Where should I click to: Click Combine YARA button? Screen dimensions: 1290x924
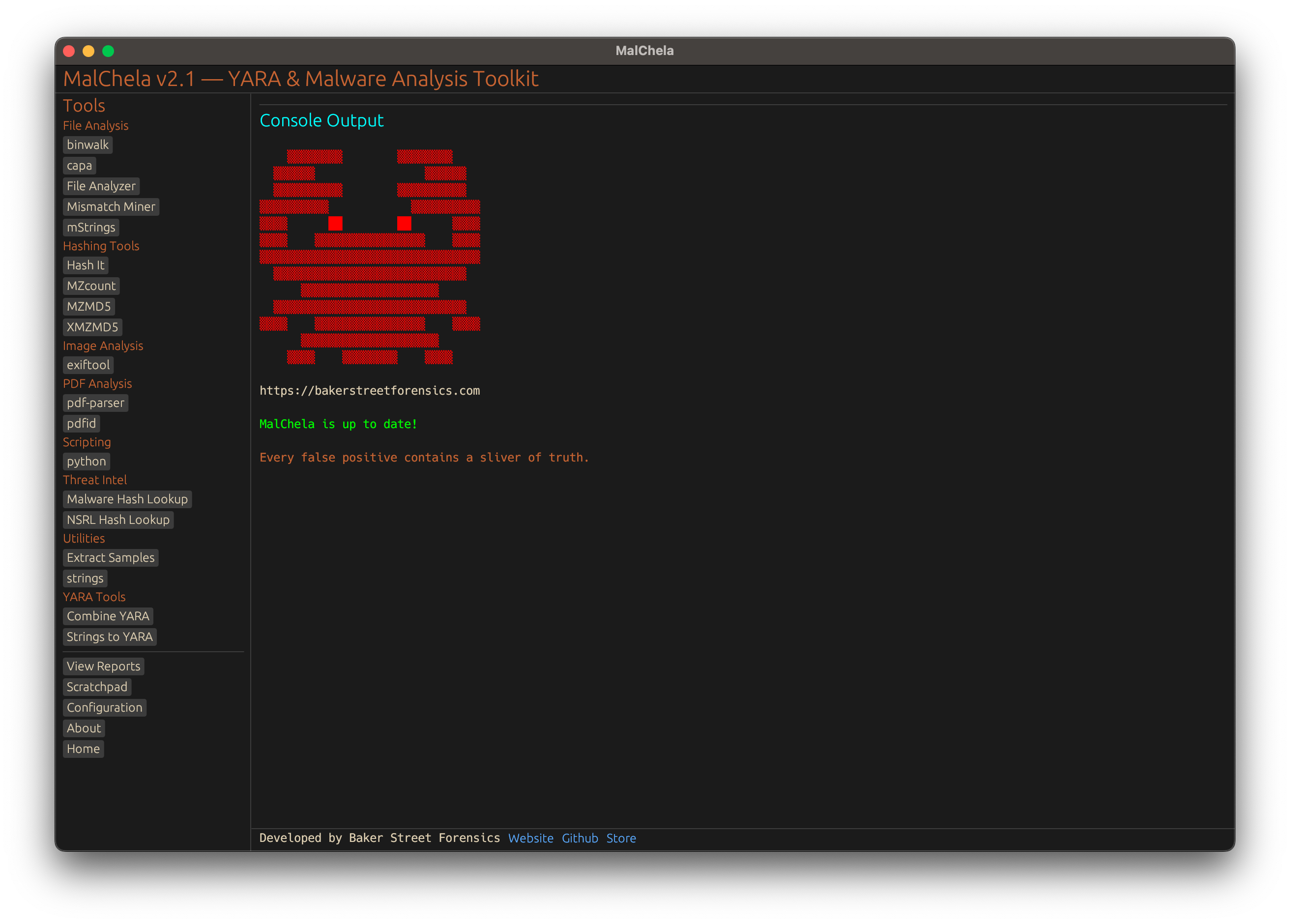(x=108, y=616)
